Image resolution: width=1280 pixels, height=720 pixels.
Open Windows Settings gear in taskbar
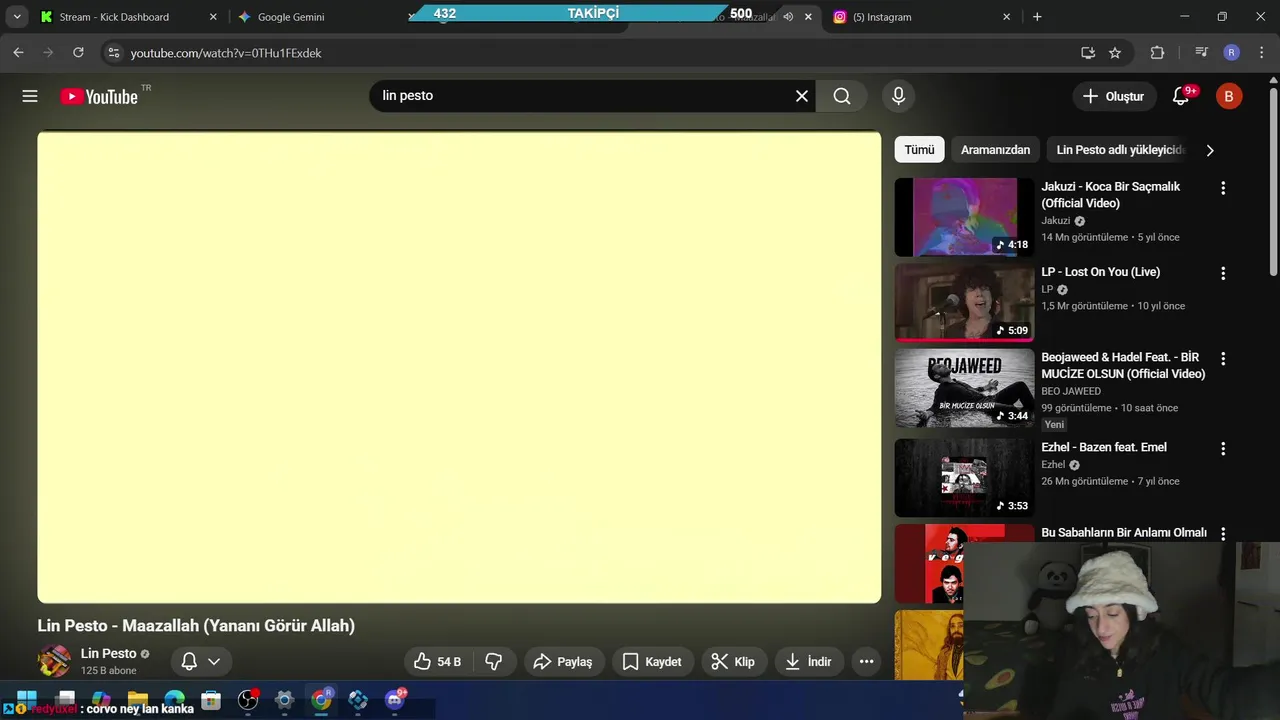pyautogui.click(x=284, y=700)
